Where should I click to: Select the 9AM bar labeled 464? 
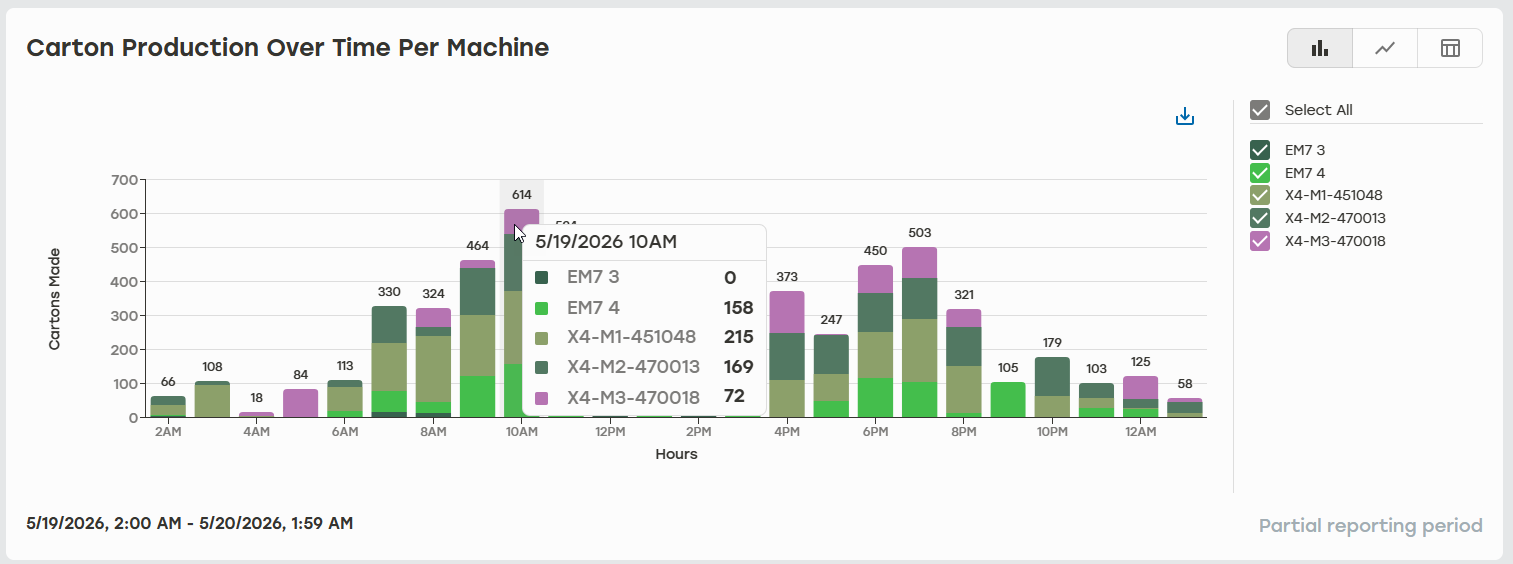(x=477, y=339)
